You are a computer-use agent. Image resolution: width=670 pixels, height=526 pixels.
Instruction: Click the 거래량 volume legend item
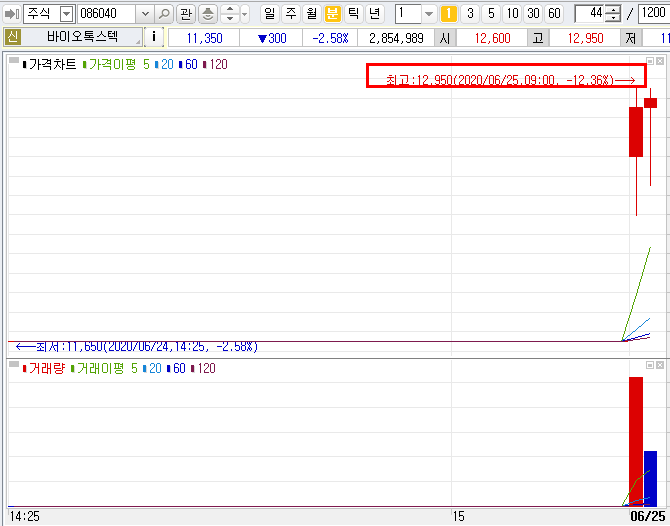[x=44, y=368]
